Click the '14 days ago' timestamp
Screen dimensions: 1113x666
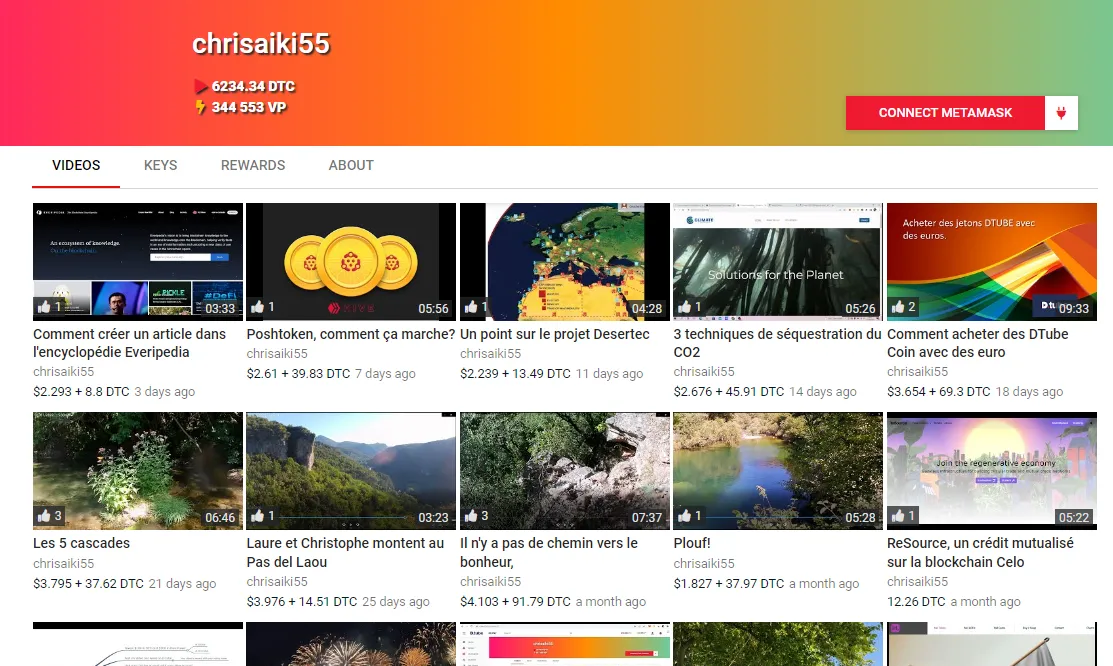coord(823,391)
